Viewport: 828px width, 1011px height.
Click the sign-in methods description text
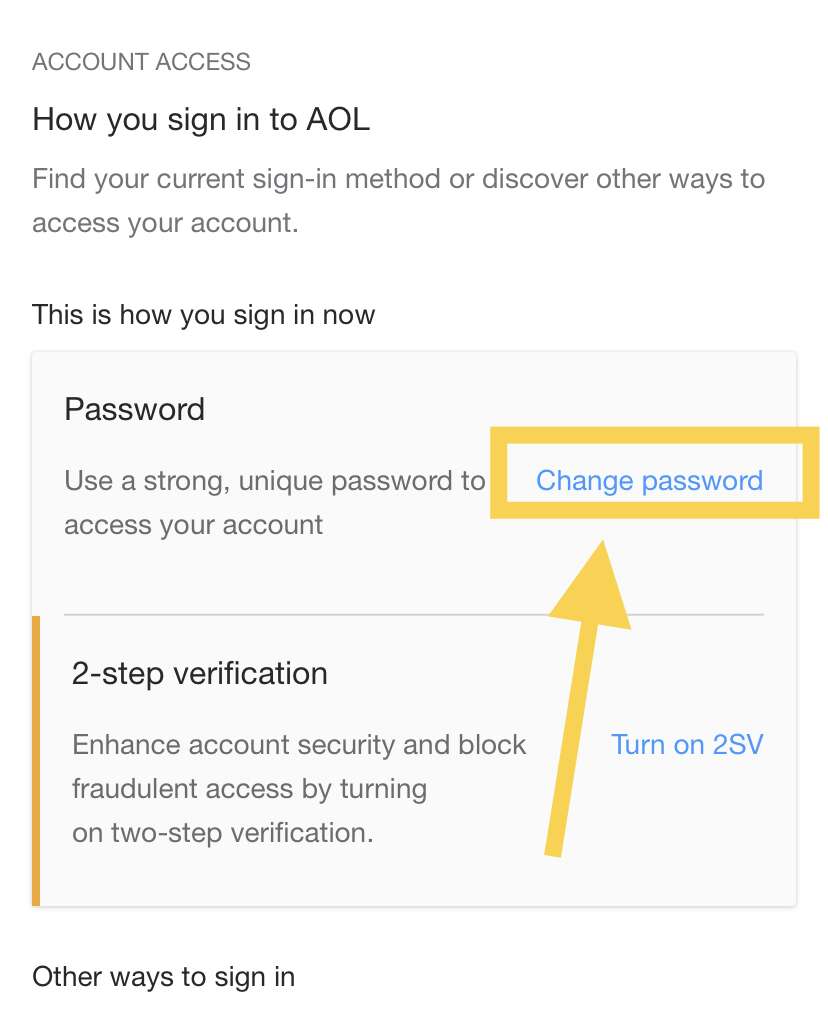click(398, 200)
